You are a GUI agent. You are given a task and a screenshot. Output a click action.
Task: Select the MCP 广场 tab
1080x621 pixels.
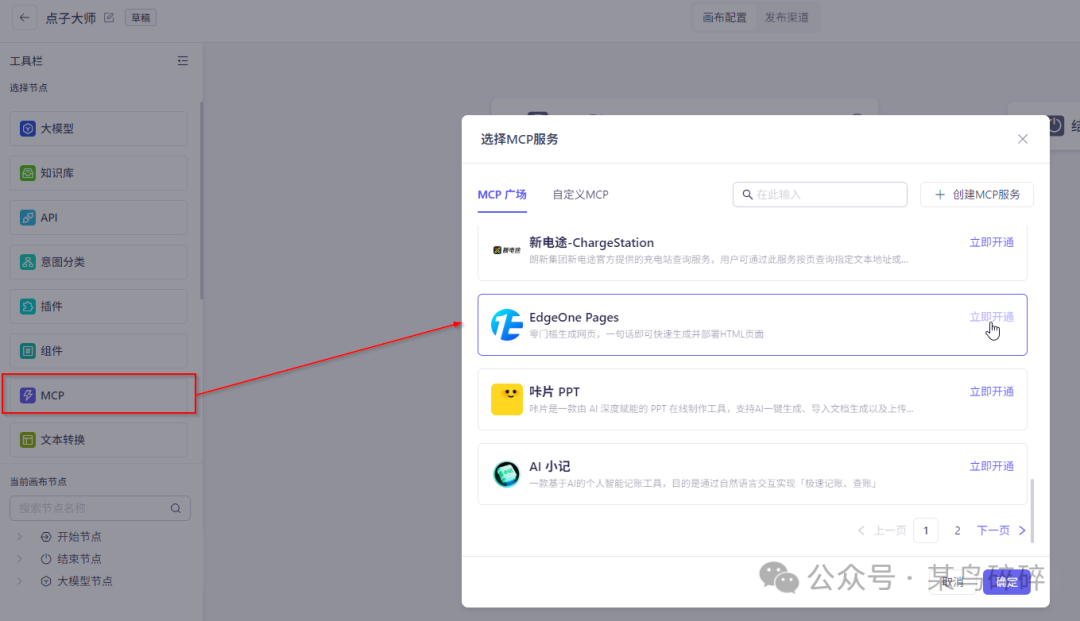coord(503,194)
